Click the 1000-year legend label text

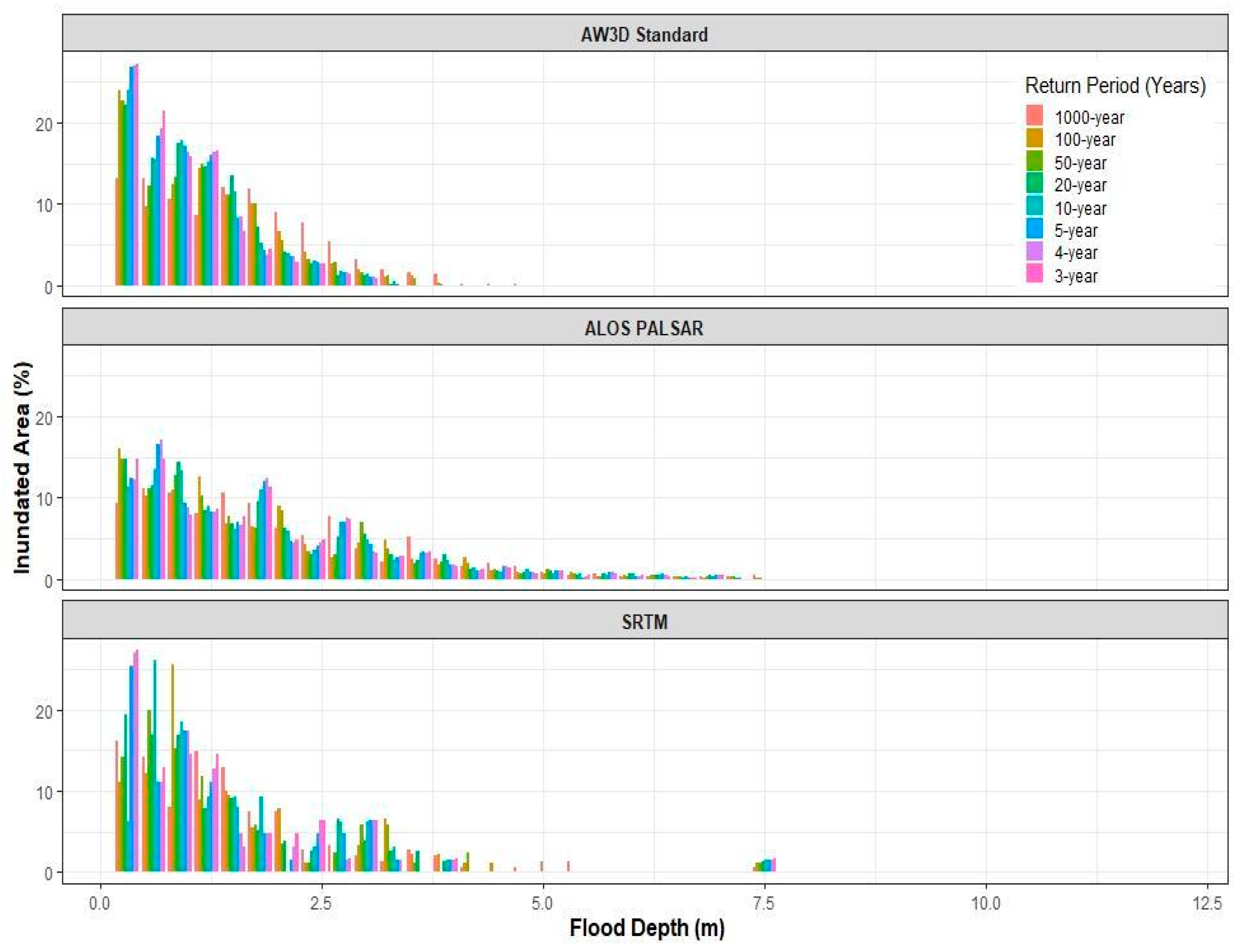(x=1089, y=117)
